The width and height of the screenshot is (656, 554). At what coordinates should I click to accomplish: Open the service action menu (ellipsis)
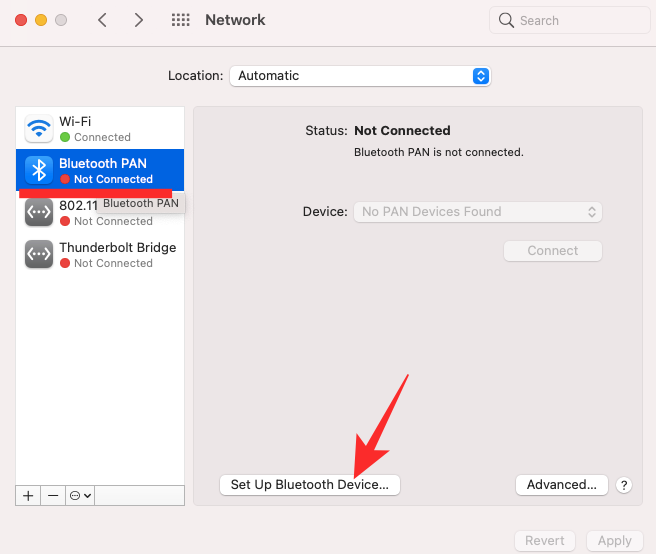point(80,496)
